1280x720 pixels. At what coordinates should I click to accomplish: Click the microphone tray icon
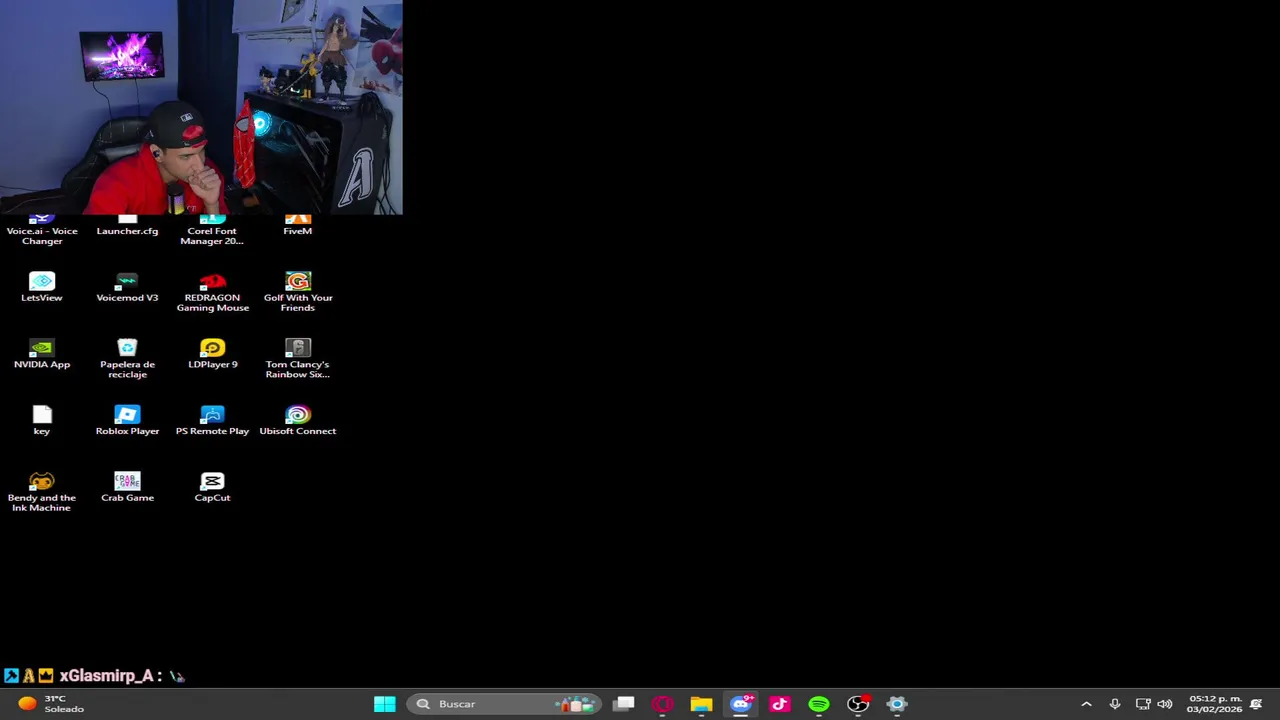pyautogui.click(x=1115, y=704)
